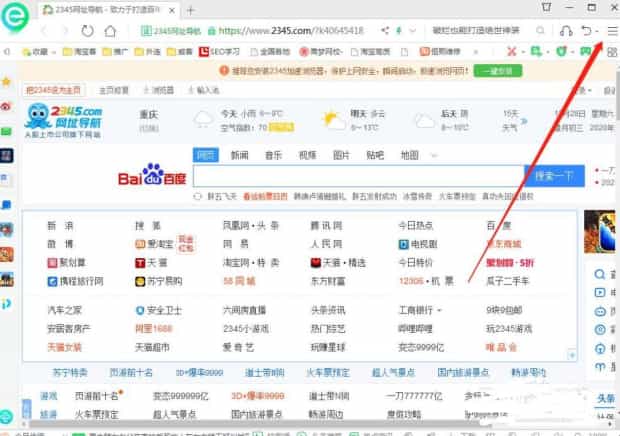Expand the 15天天气 forecast arrow
620x436 pixels.
tap(524, 121)
